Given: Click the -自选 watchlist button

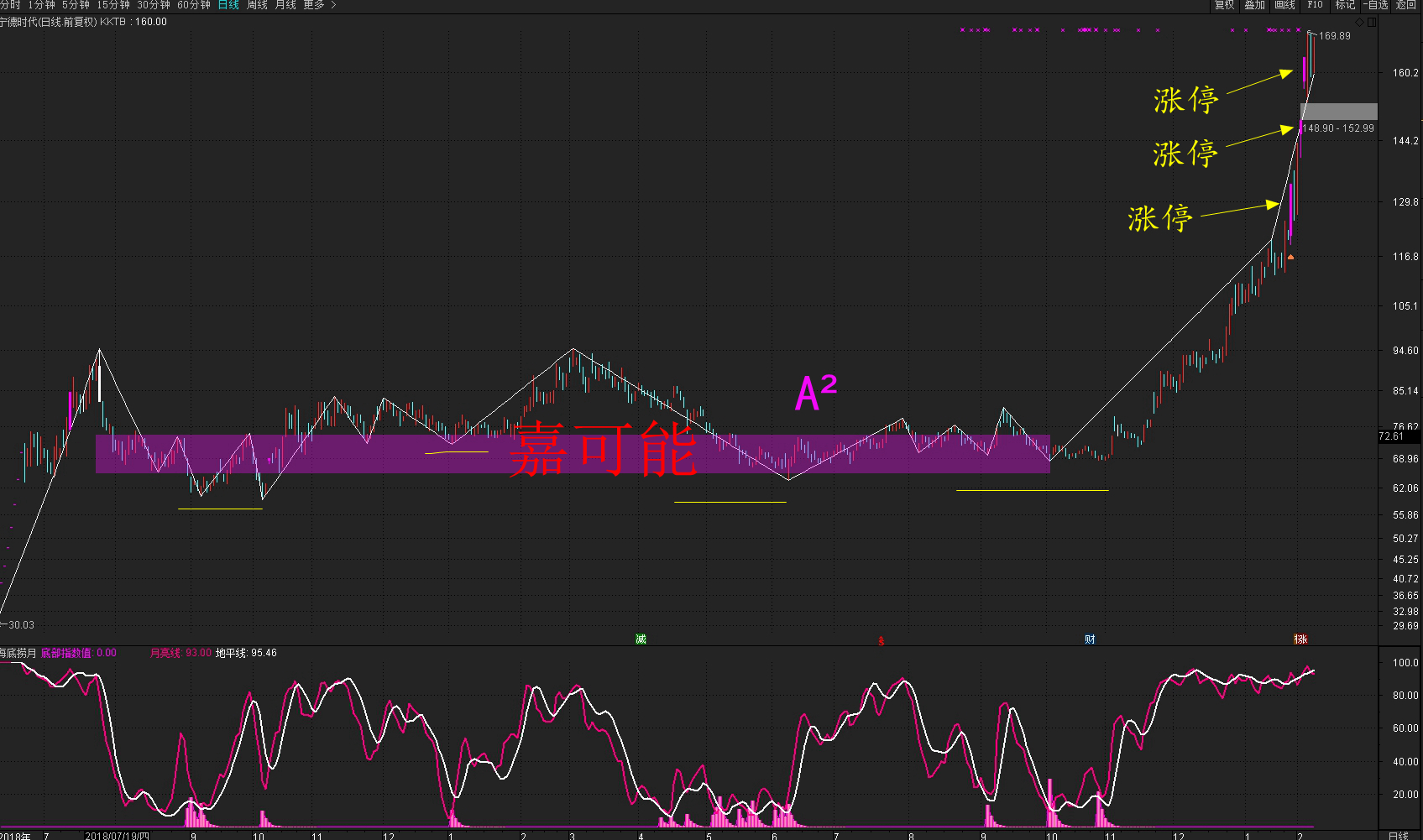Looking at the screenshot, I should click(x=1375, y=5).
